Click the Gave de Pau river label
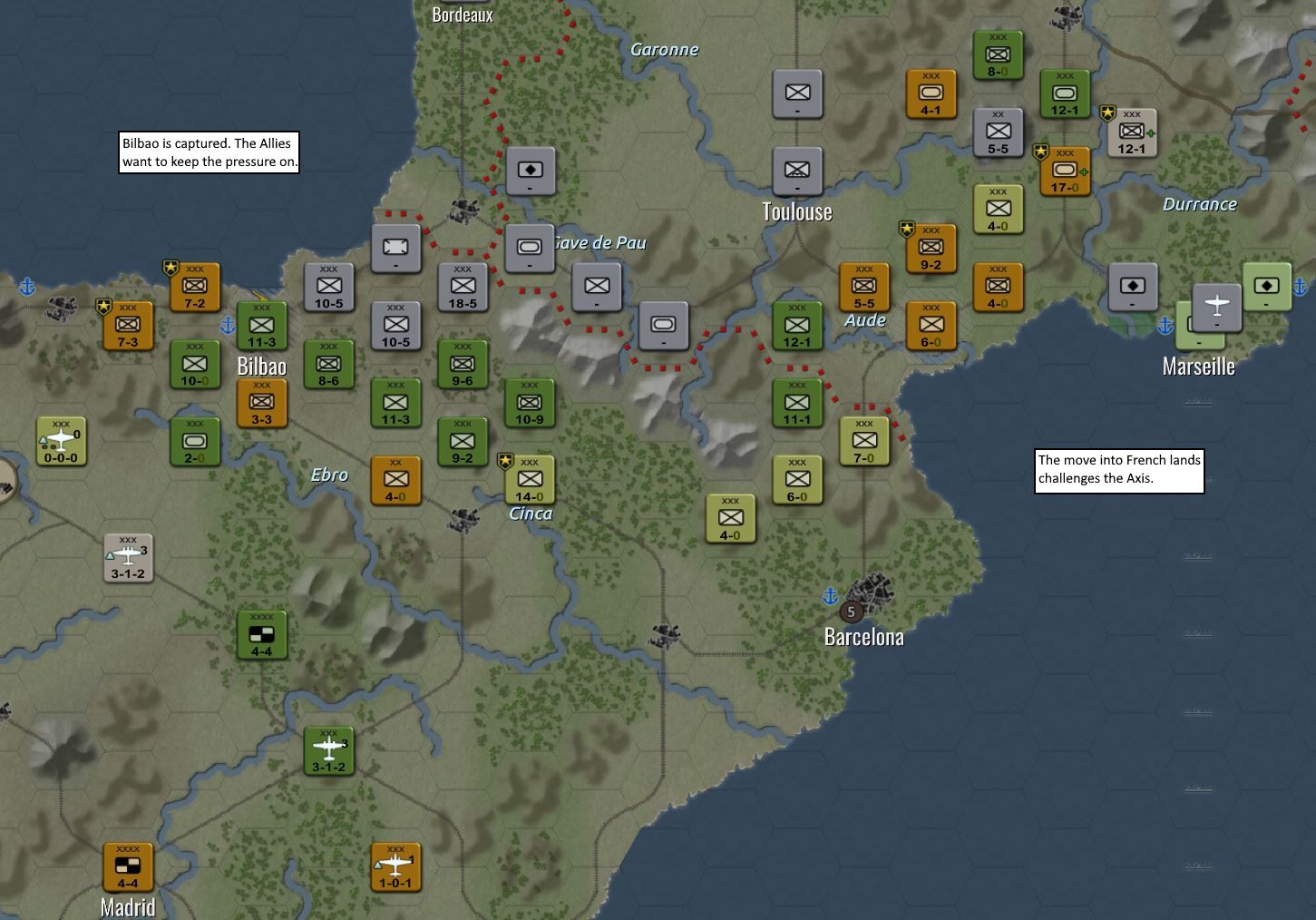The height and width of the screenshot is (920, 1316). pos(600,242)
